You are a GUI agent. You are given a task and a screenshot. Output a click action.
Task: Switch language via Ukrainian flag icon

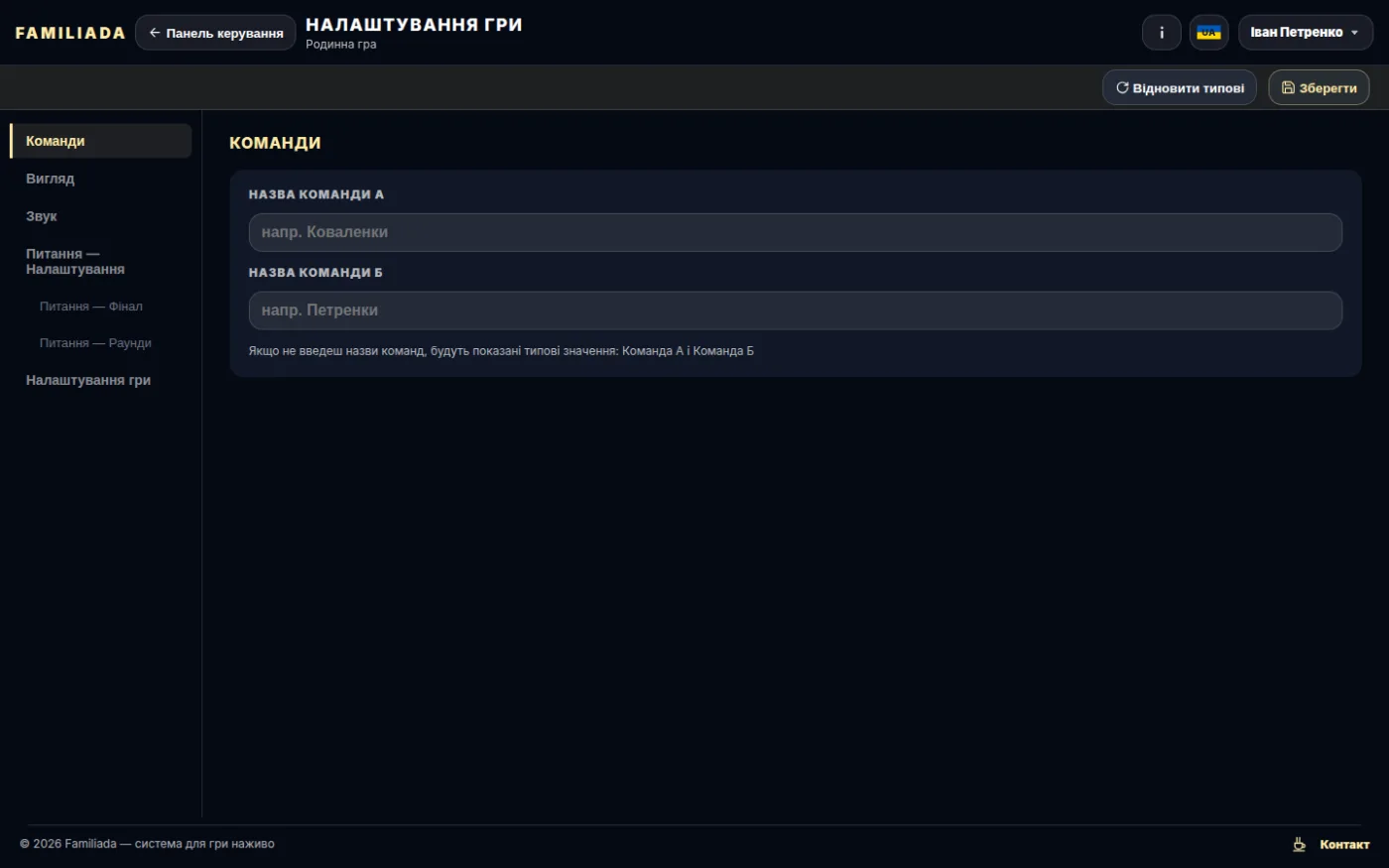[1208, 33]
